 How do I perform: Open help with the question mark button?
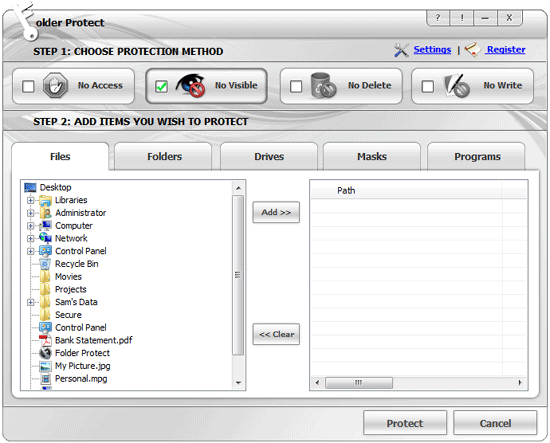tap(438, 18)
